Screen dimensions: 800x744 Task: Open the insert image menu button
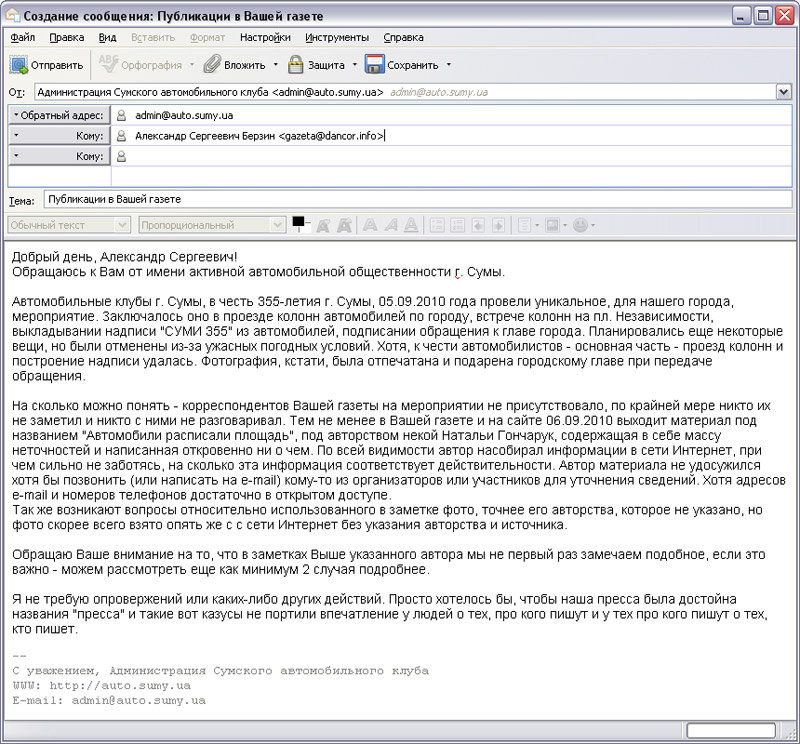(x=556, y=225)
